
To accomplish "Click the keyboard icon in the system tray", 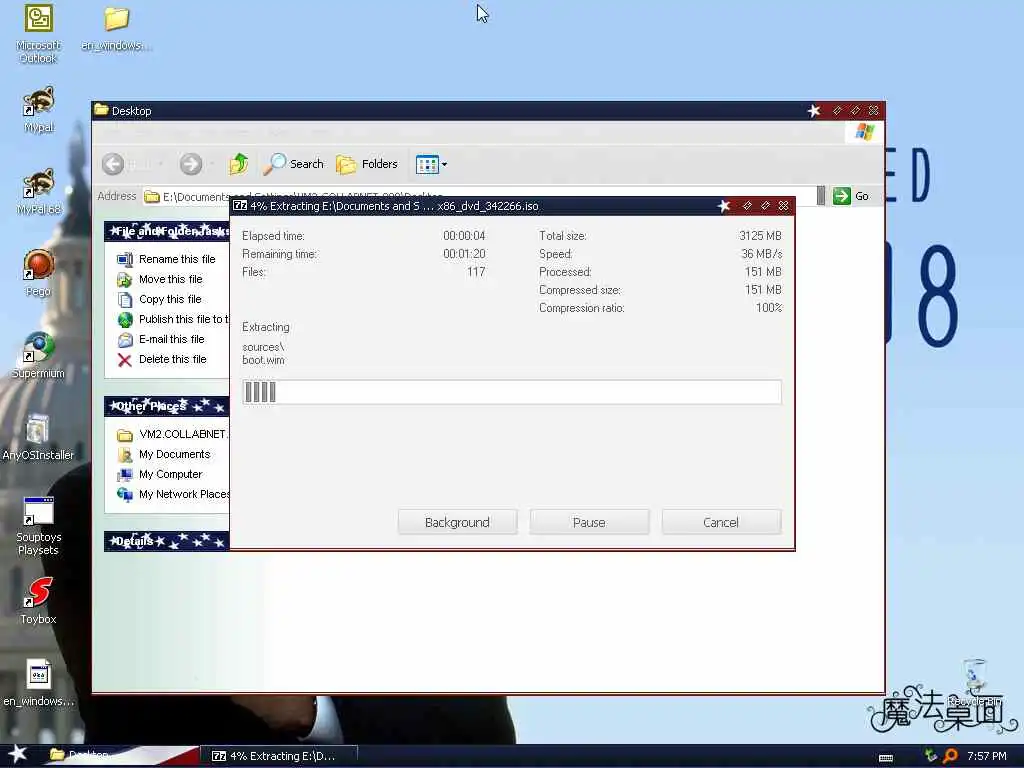I will coord(886,757).
